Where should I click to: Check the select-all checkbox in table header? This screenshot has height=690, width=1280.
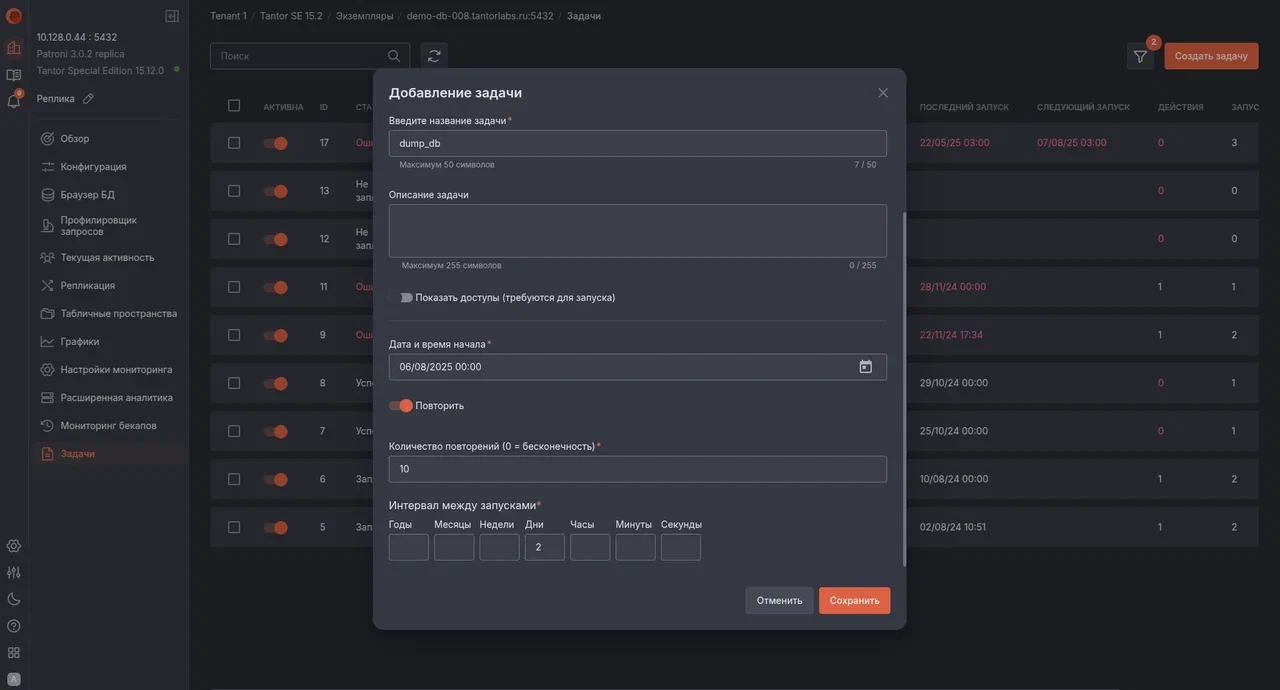(x=231, y=103)
